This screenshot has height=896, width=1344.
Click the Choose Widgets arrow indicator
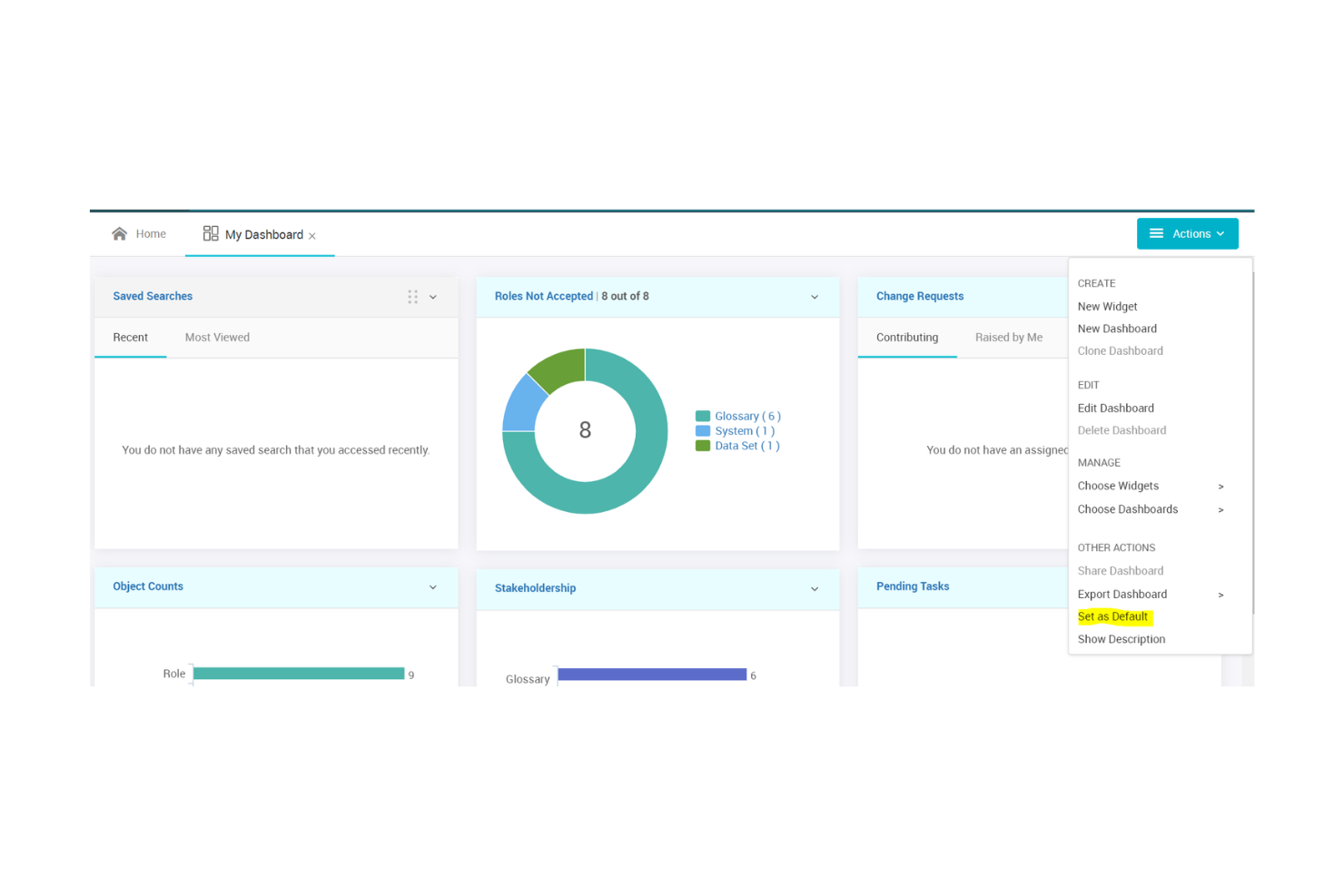coord(1220,487)
